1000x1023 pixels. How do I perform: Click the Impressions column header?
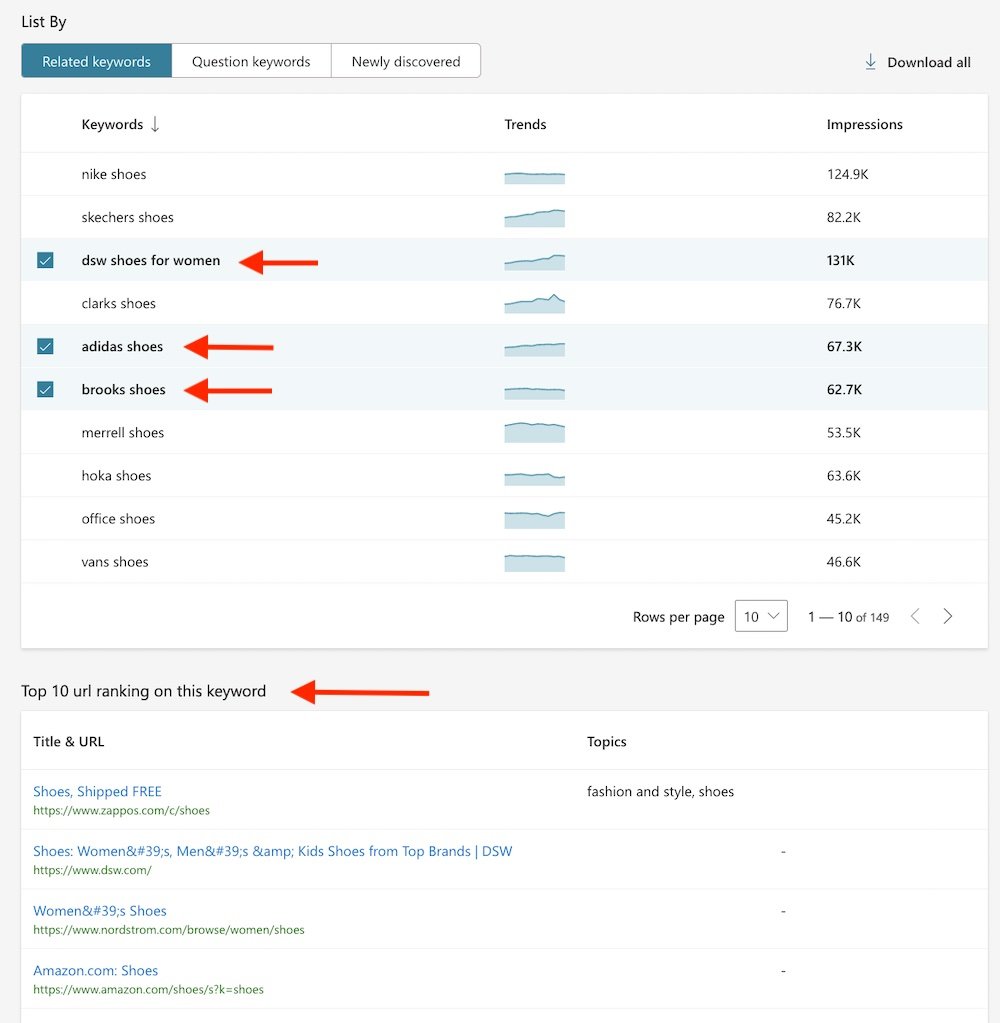[x=864, y=125]
